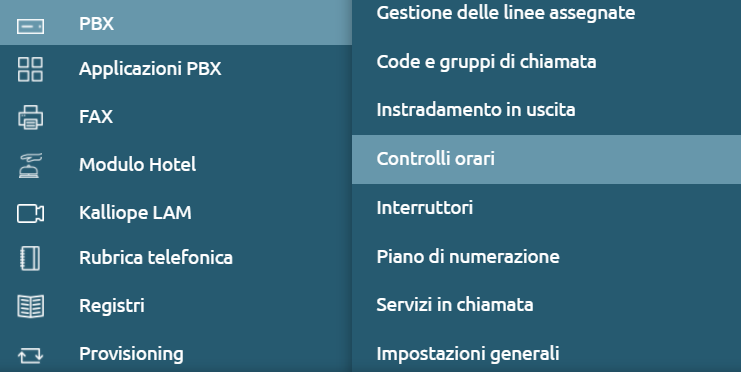Open Servizi in chiamata

pos(546,305)
